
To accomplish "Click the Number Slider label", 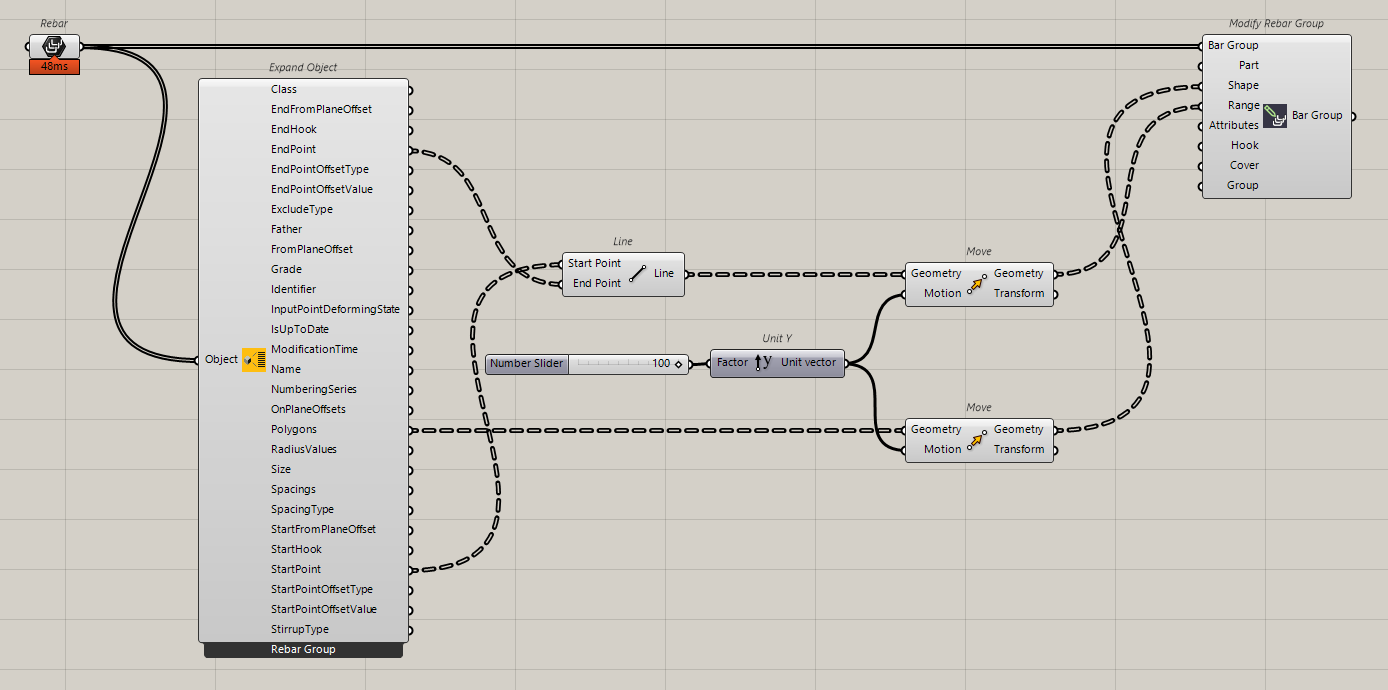I will [x=527, y=364].
